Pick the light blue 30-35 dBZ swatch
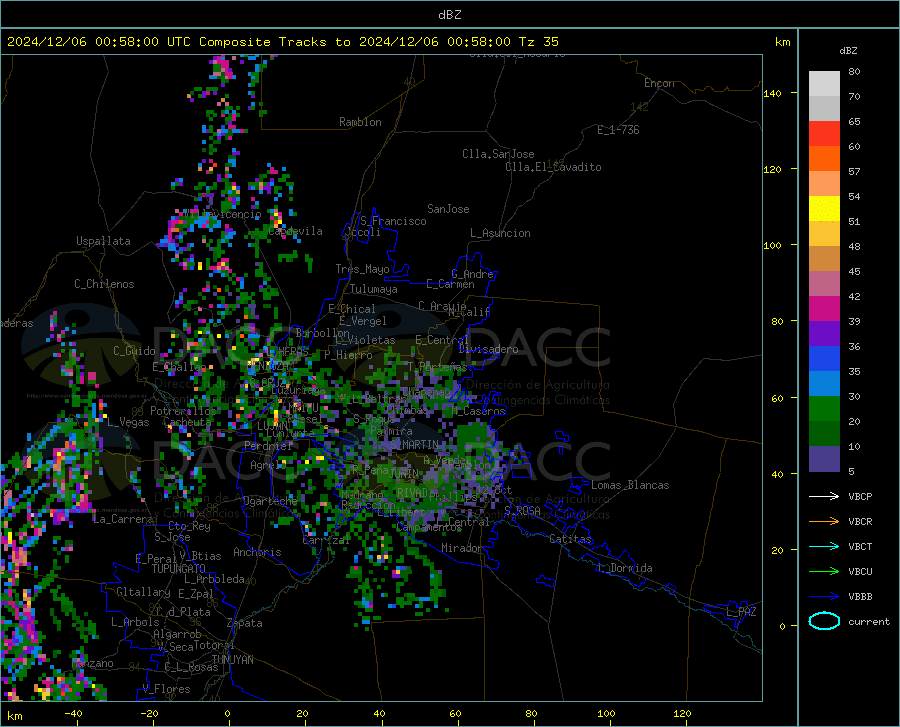Image resolution: width=900 pixels, height=727 pixels. click(x=824, y=384)
